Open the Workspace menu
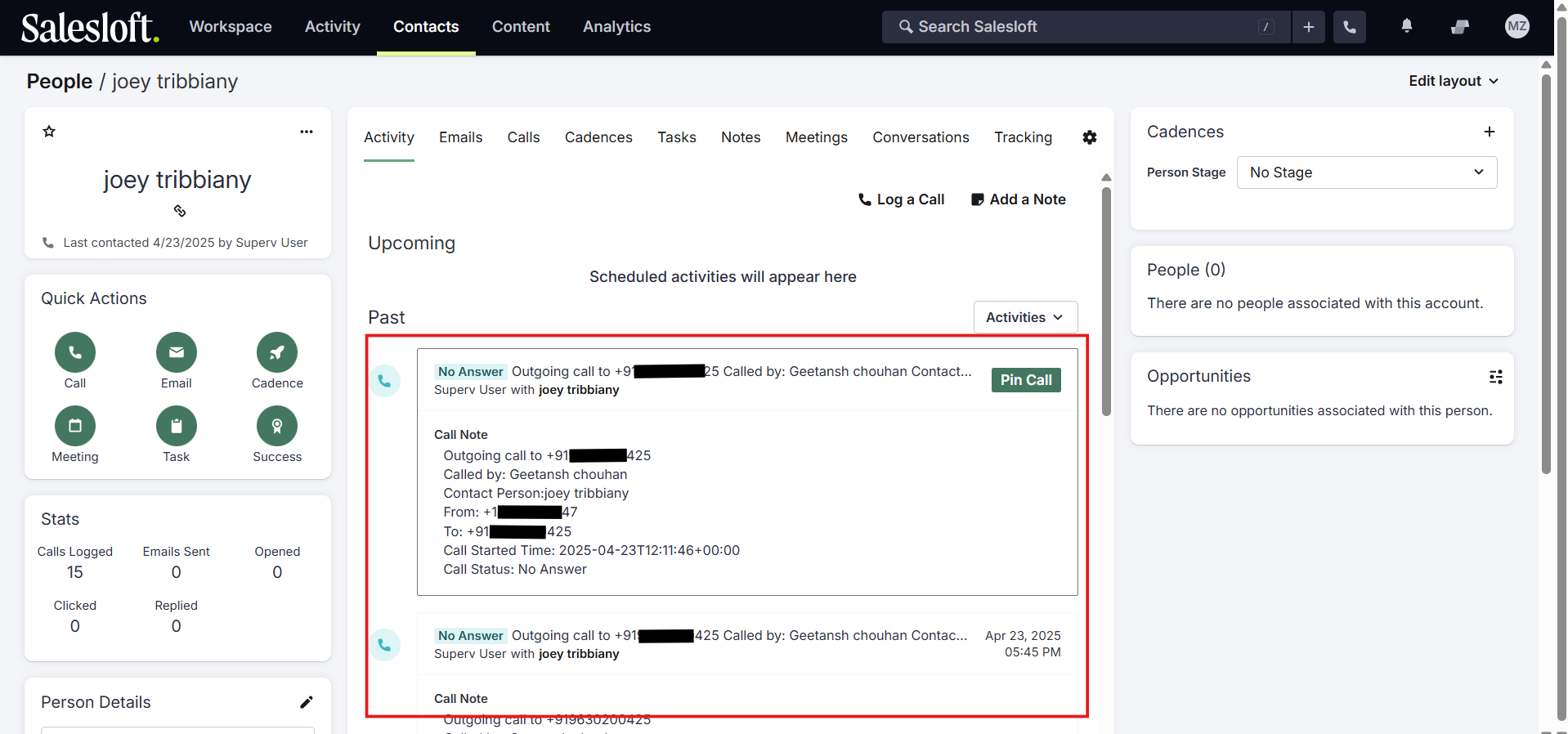This screenshot has width=1568, height=734. point(231,27)
